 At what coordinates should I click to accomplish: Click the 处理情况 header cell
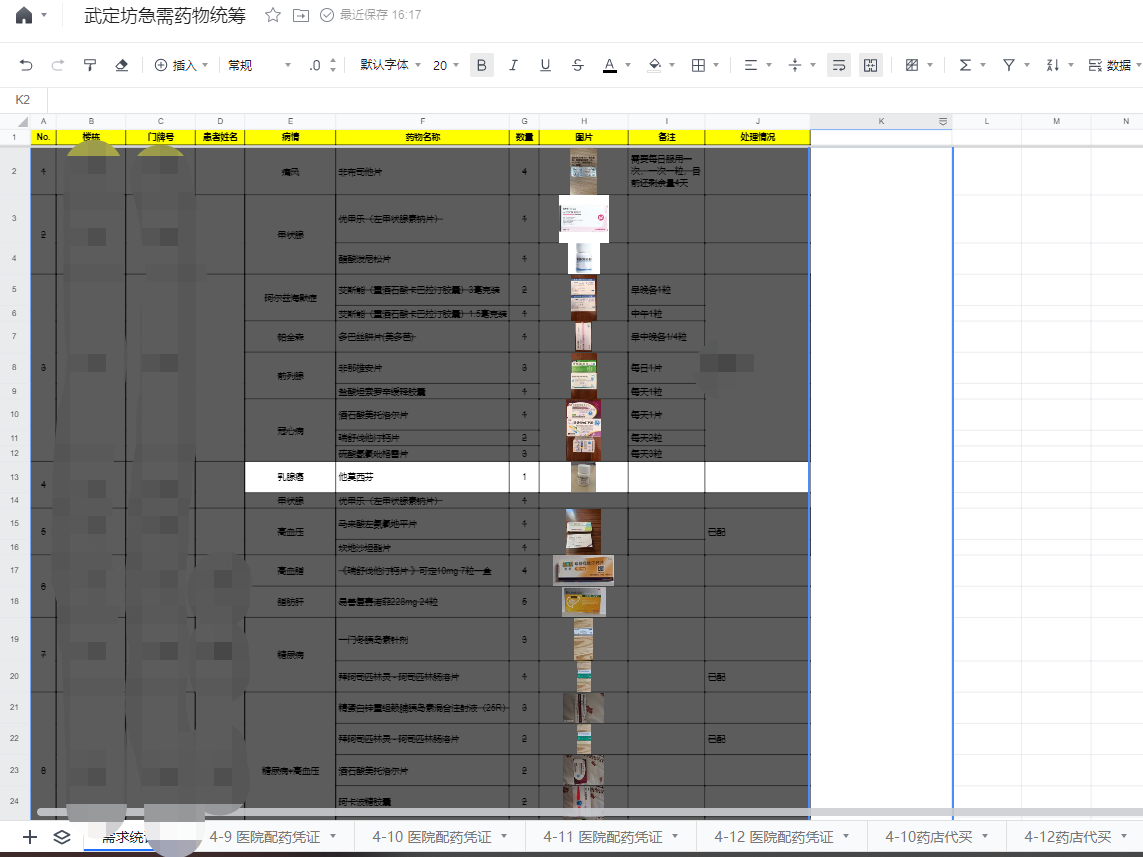757,137
